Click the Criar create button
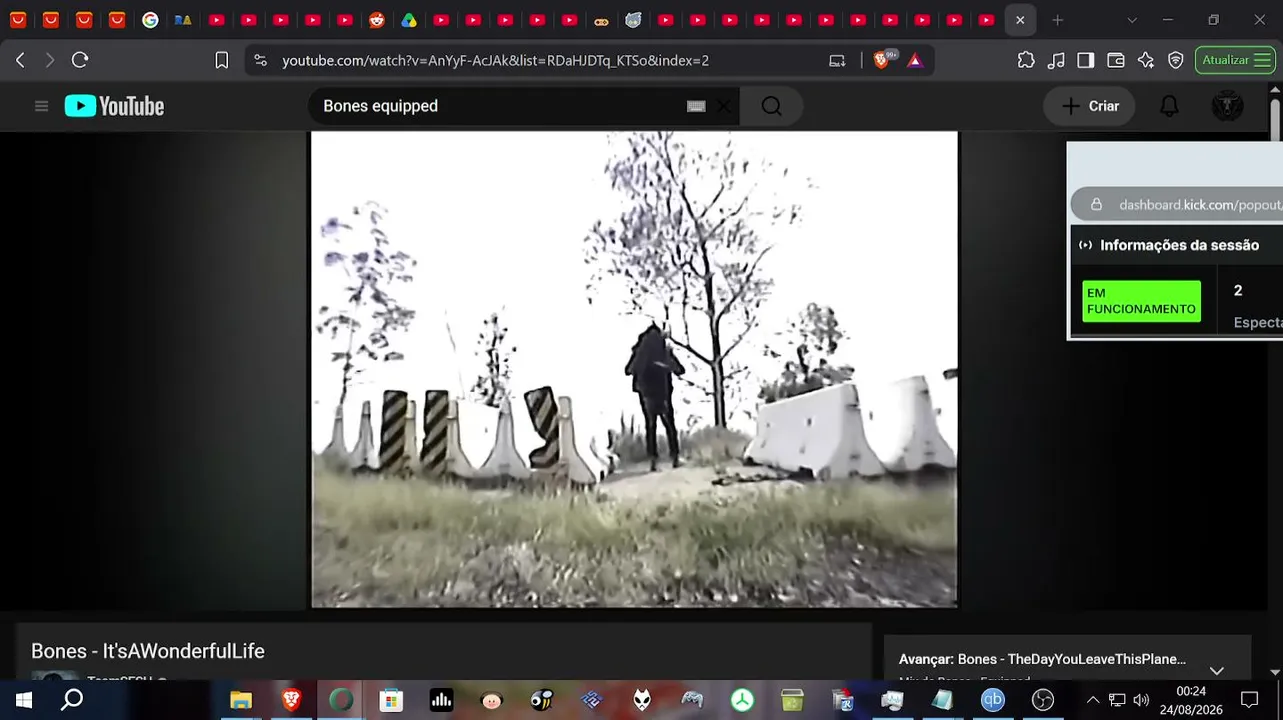 [1089, 106]
